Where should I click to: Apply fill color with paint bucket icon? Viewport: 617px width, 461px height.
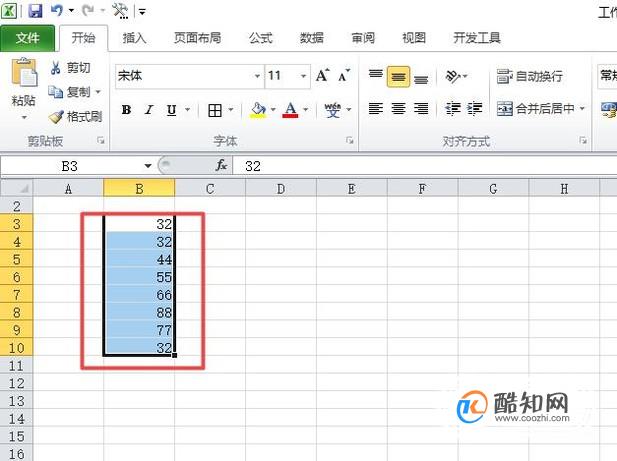[x=258, y=110]
